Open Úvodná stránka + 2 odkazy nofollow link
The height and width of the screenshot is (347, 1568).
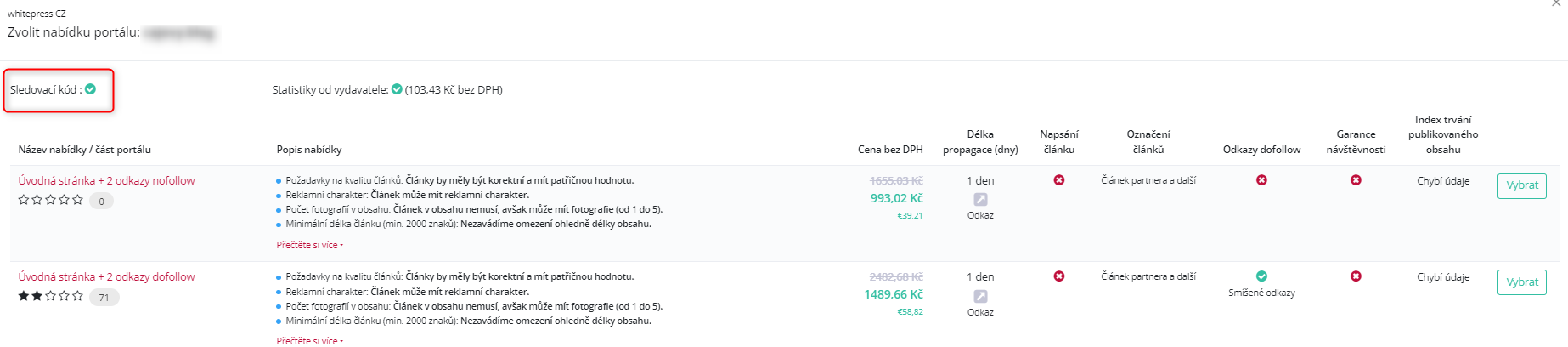(x=107, y=180)
